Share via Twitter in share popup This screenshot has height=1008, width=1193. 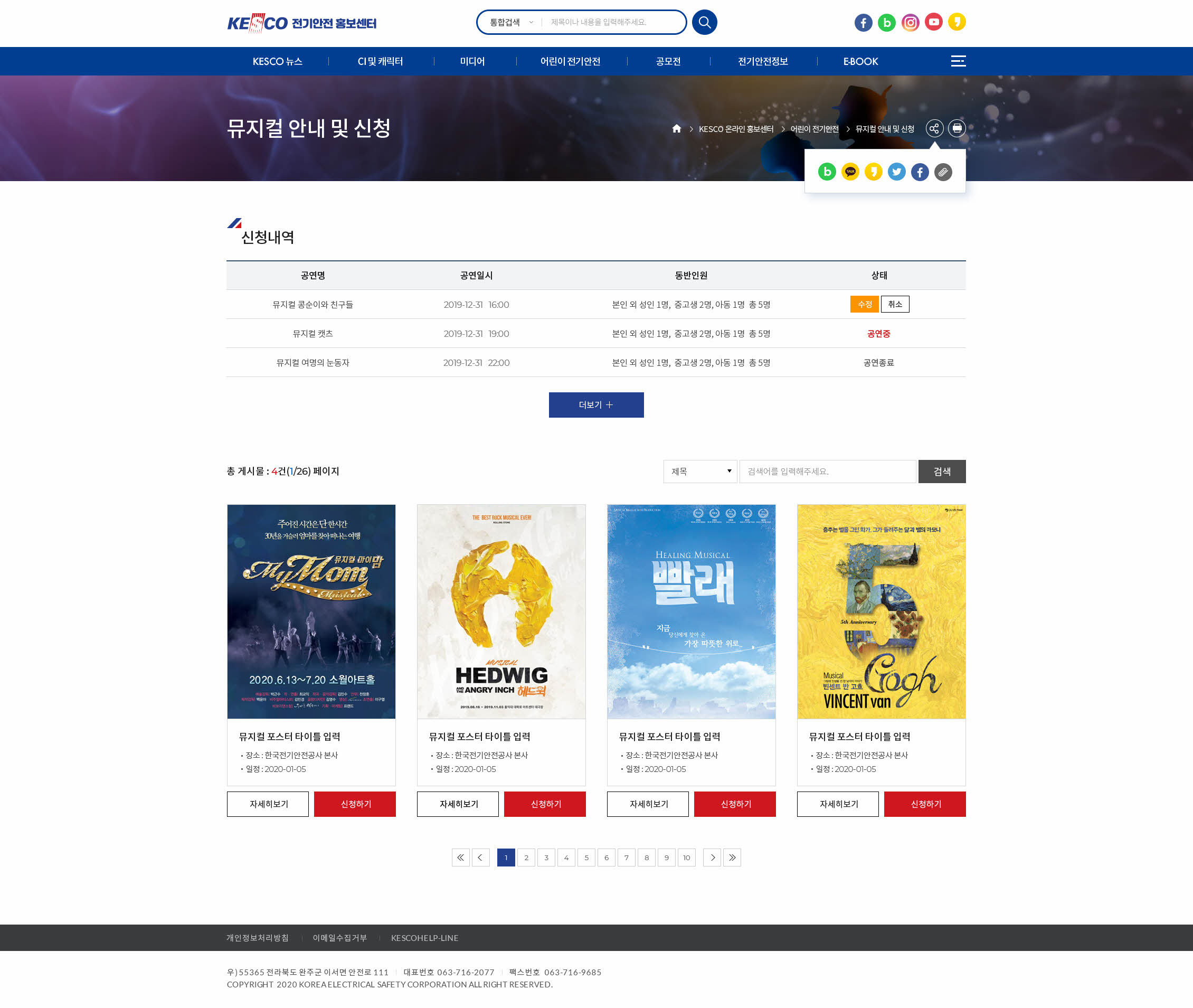click(x=896, y=172)
